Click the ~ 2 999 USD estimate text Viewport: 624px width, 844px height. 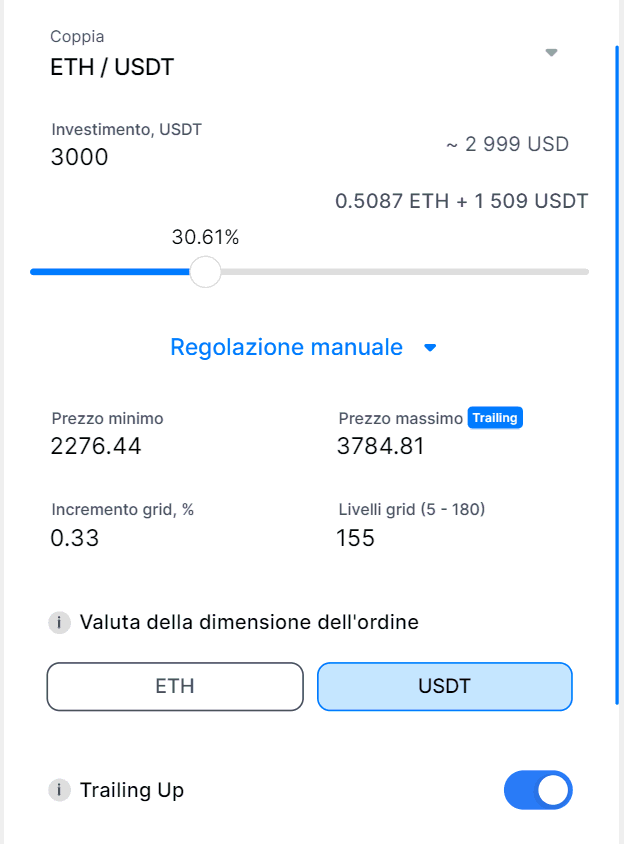pos(507,144)
